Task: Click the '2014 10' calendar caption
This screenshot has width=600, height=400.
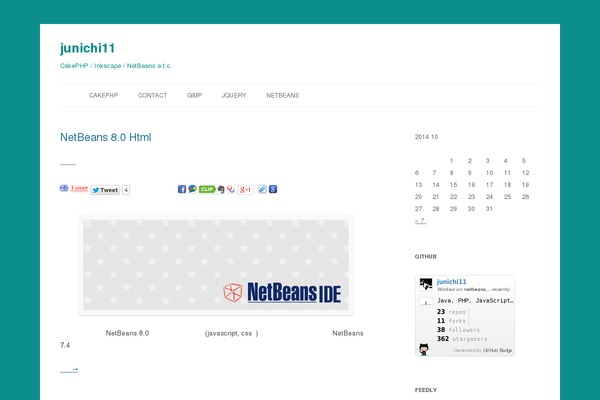Action: (426, 137)
